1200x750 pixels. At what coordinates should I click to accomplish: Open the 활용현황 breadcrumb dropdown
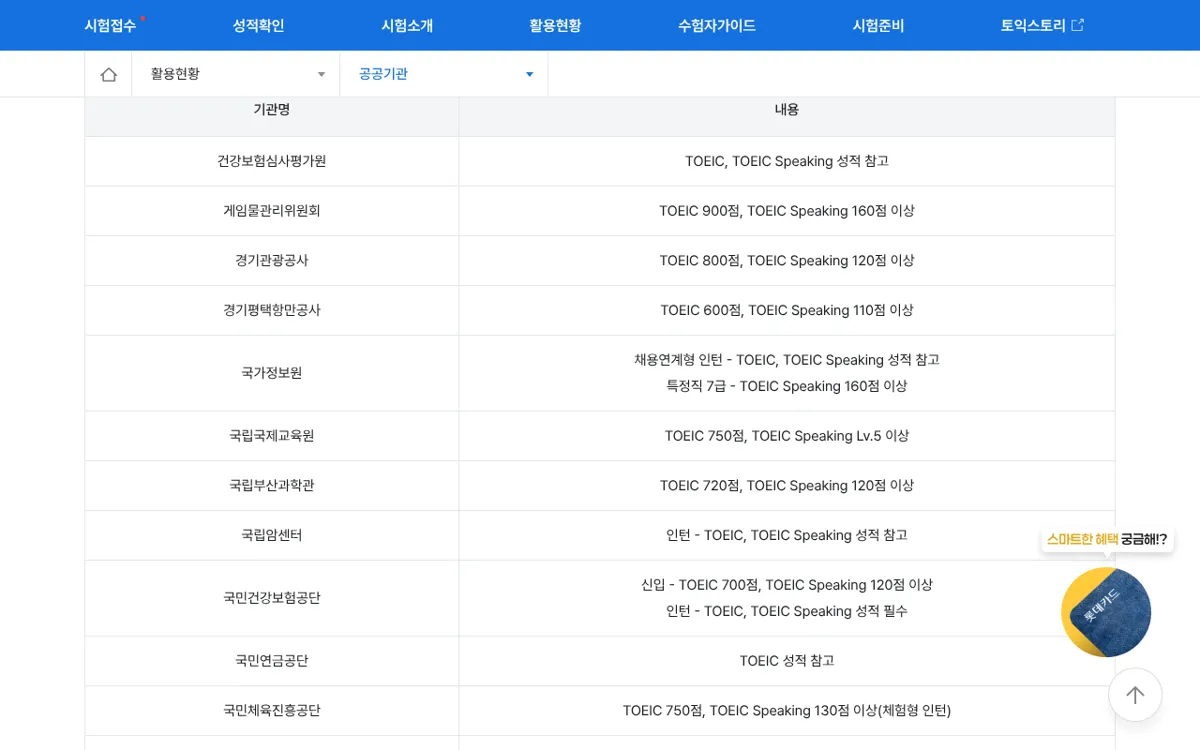[x=236, y=74]
